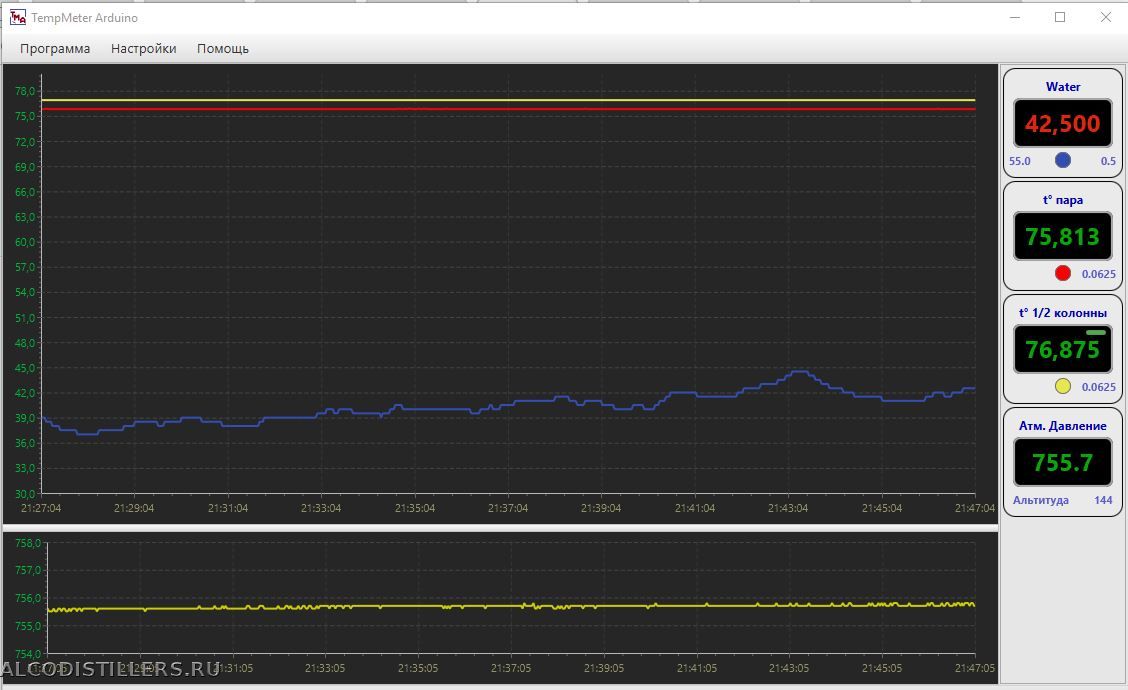Screen dimensions: 1128x690
Task: Click the yellow t° 1/2 колонны color dot
Action: tap(1063, 387)
